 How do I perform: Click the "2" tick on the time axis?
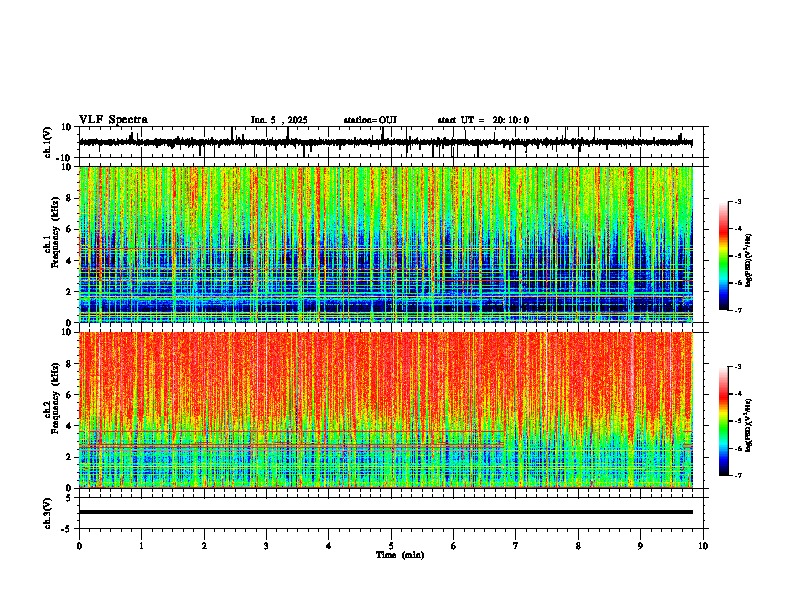[x=204, y=546]
